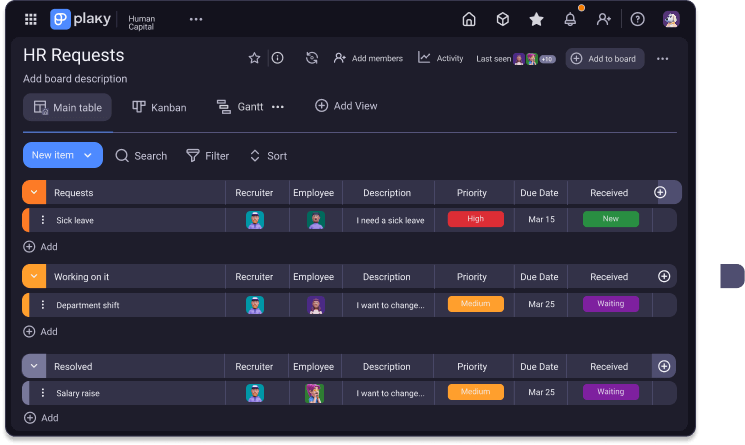Show board info icon

tap(278, 58)
